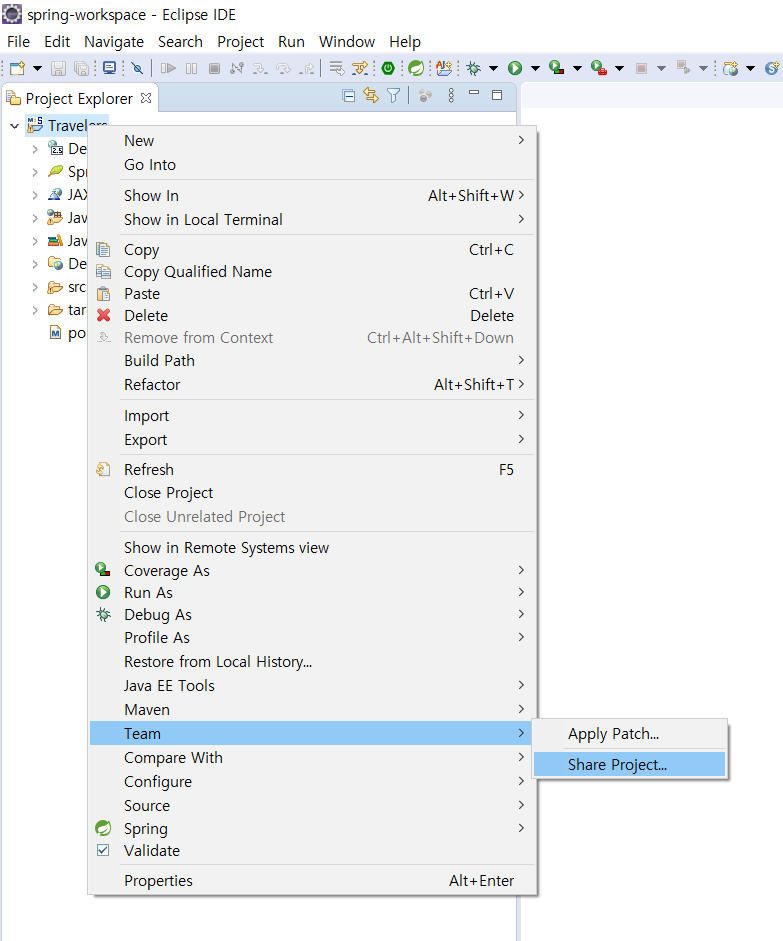The height and width of the screenshot is (941, 783).
Task: Open the Help menu
Action: [x=405, y=42]
